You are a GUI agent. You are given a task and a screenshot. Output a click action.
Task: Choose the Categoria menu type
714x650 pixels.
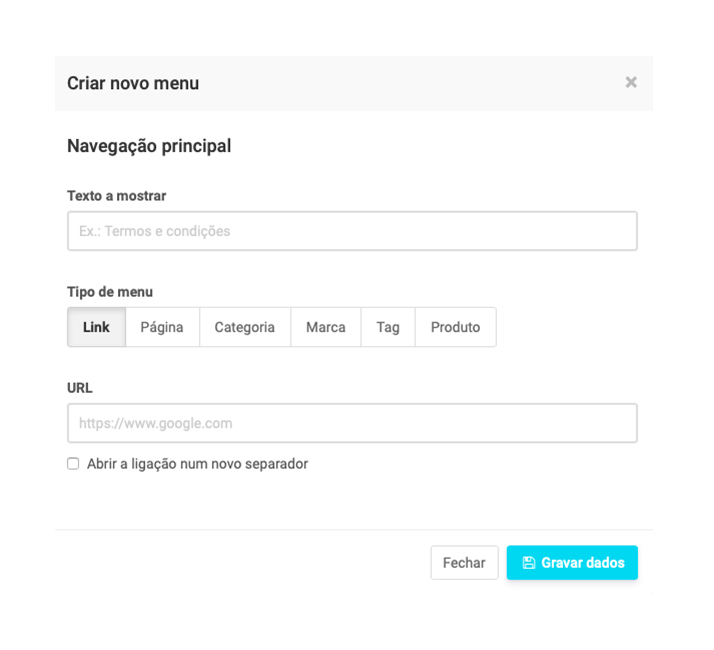(x=244, y=327)
